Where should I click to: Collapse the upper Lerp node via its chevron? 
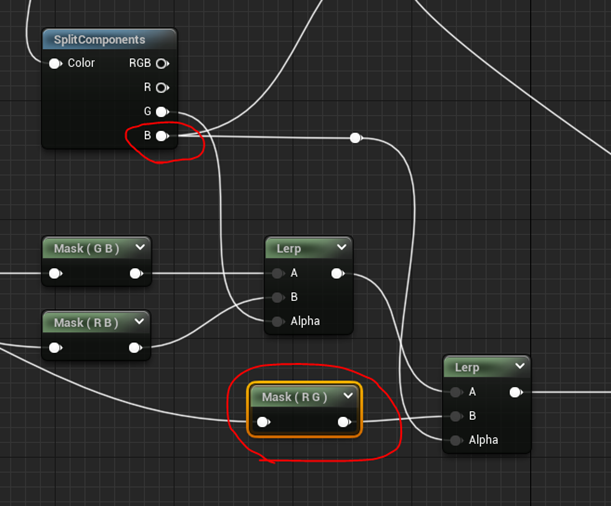(342, 247)
